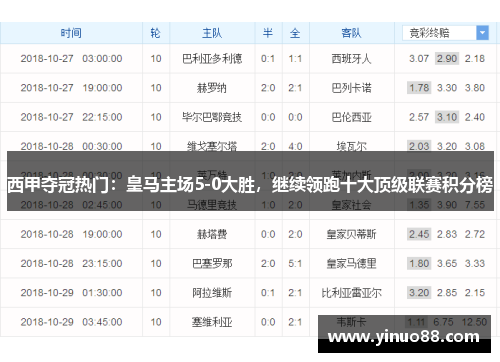Select the 2018-10-28 19:00:00 match time
Image resolution: width=500 pixels, height=362 pixels.
point(71,234)
